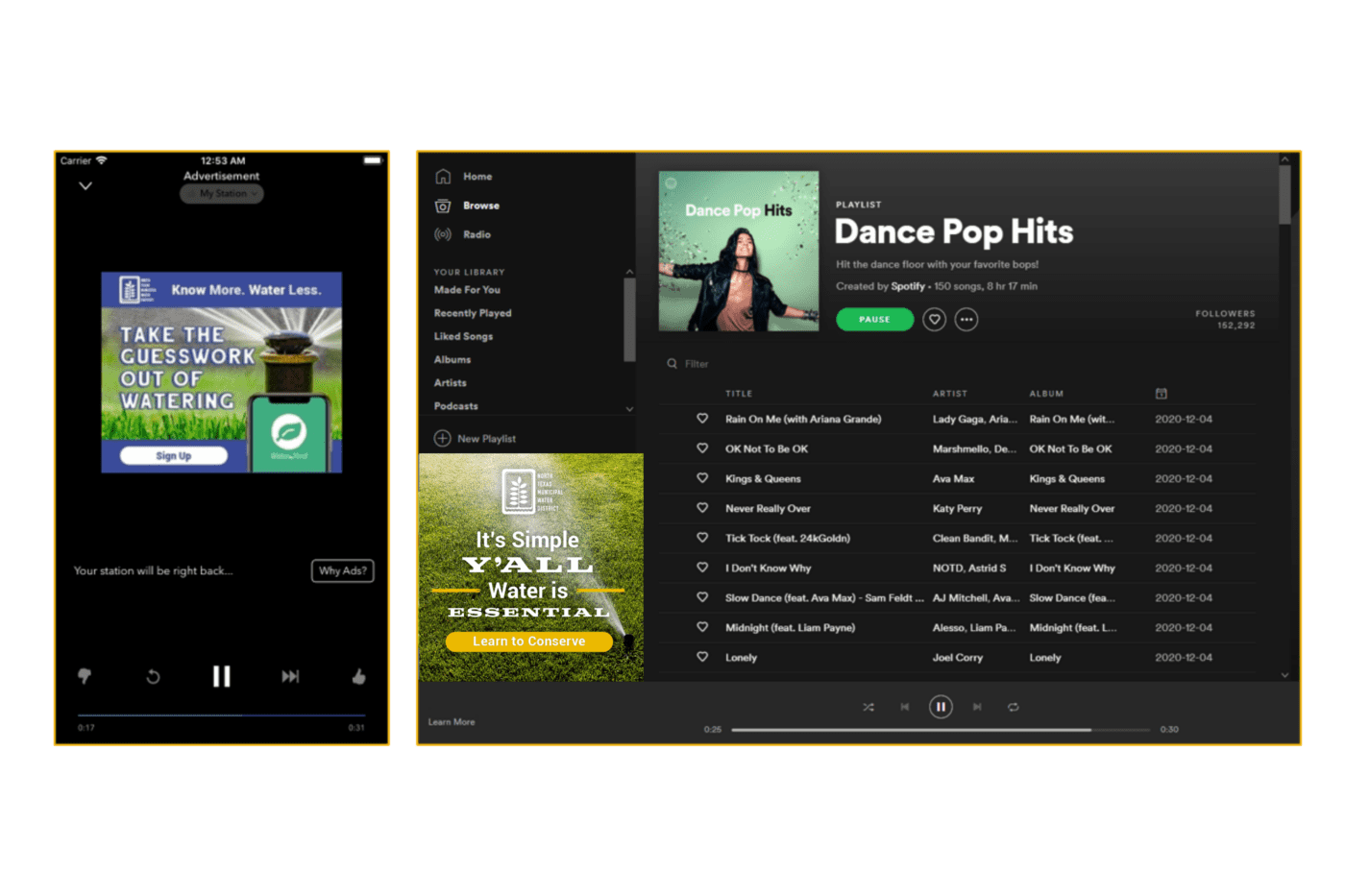
Task: Like the song Midnight feat. Liam Payne
Action: [x=702, y=627]
